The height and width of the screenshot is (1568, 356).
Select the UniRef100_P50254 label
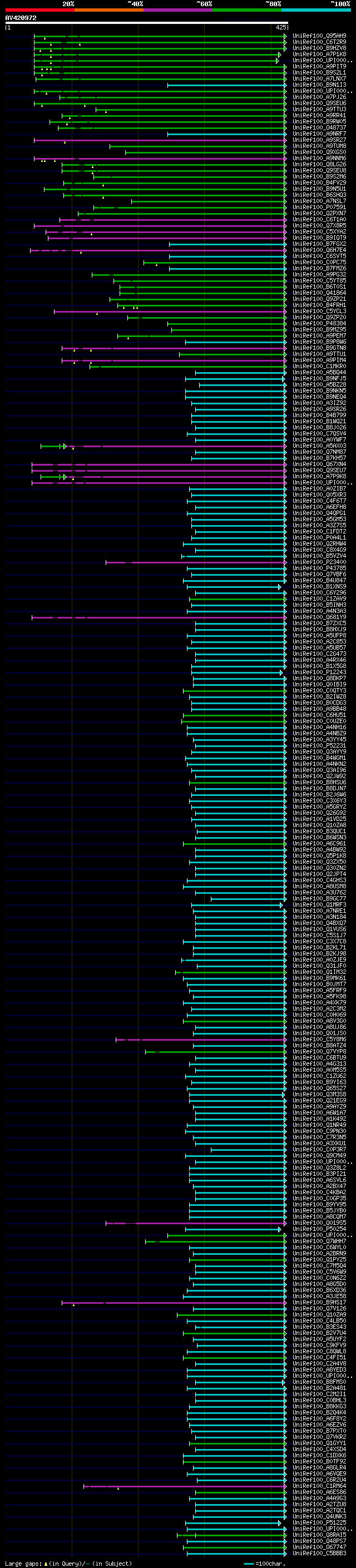[x=319, y=1229]
